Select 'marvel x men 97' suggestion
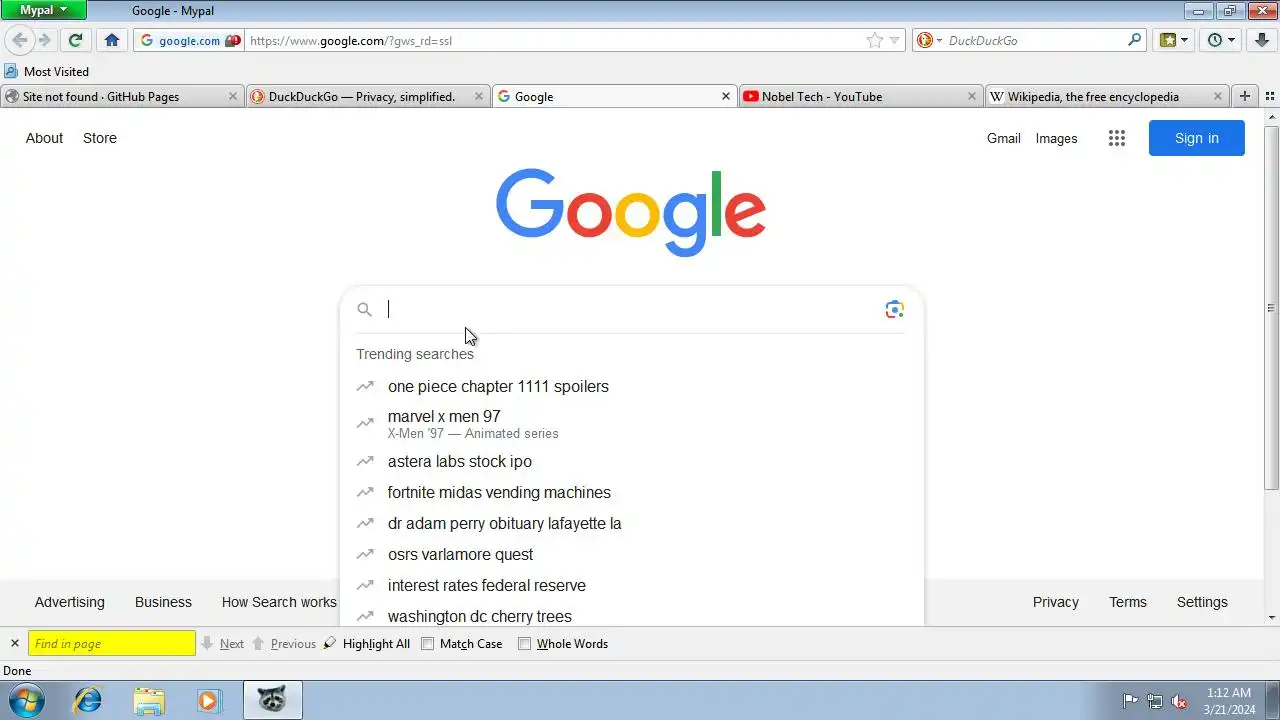The width and height of the screenshot is (1280, 720). (x=631, y=424)
